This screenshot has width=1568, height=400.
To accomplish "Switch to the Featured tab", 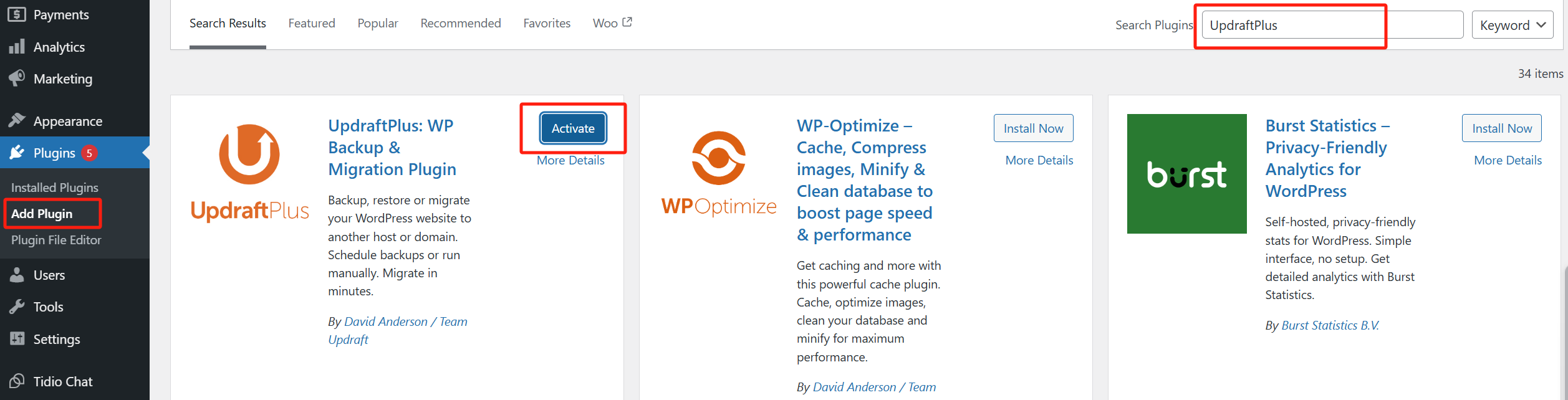I will point(312,24).
